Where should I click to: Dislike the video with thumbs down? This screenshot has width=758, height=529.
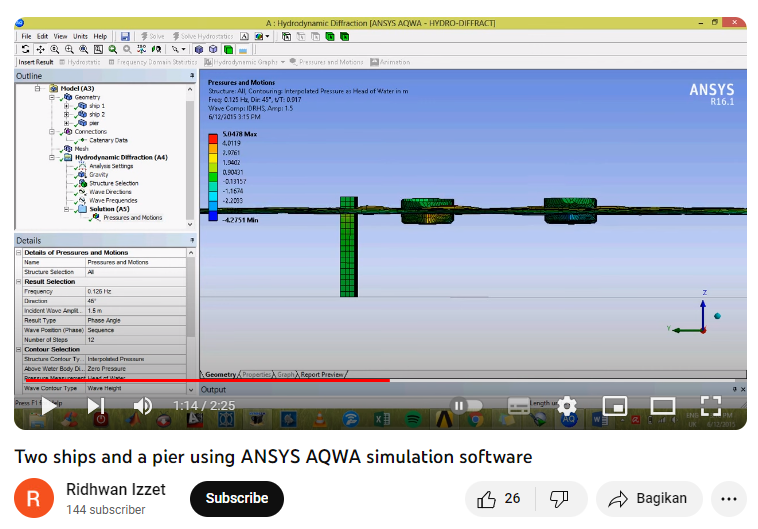560,499
